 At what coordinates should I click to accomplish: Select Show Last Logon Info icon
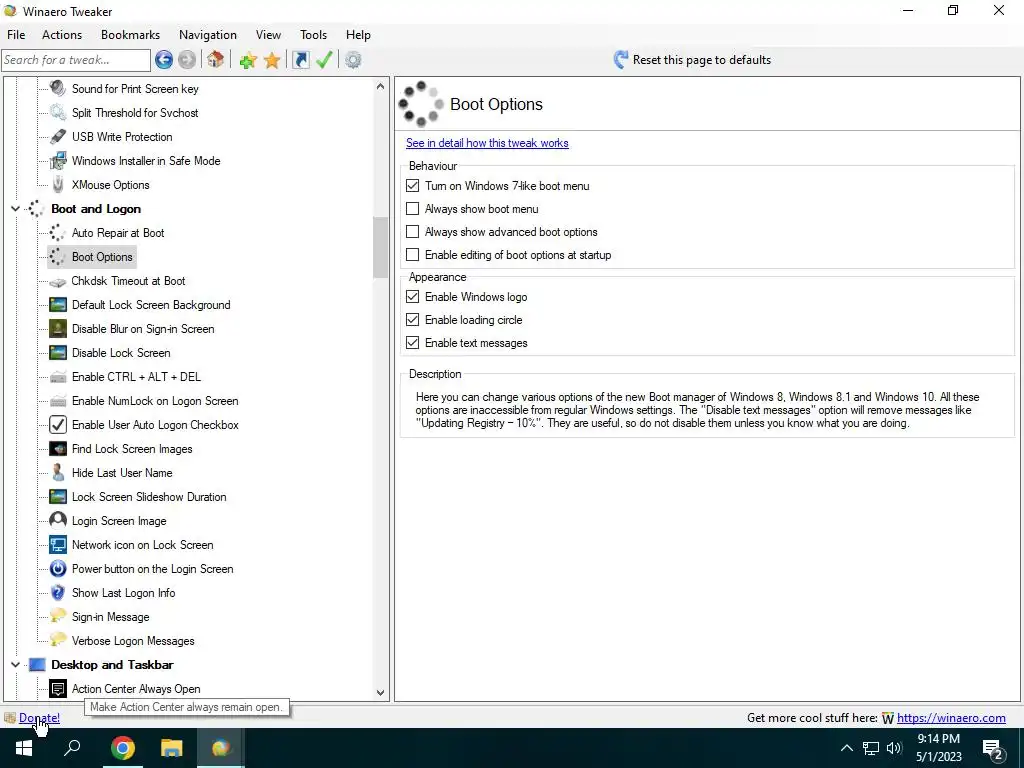(x=58, y=593)
